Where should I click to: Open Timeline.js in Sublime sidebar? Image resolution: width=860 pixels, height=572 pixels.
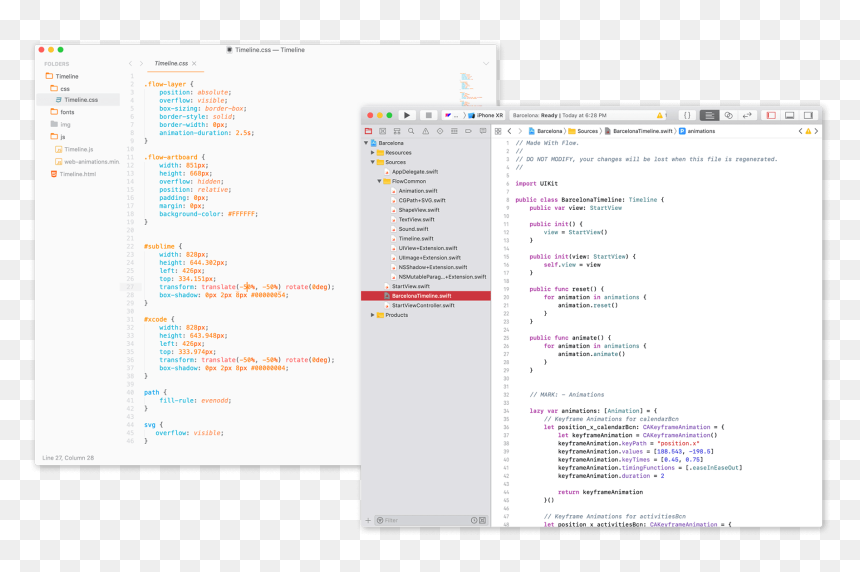74,149
